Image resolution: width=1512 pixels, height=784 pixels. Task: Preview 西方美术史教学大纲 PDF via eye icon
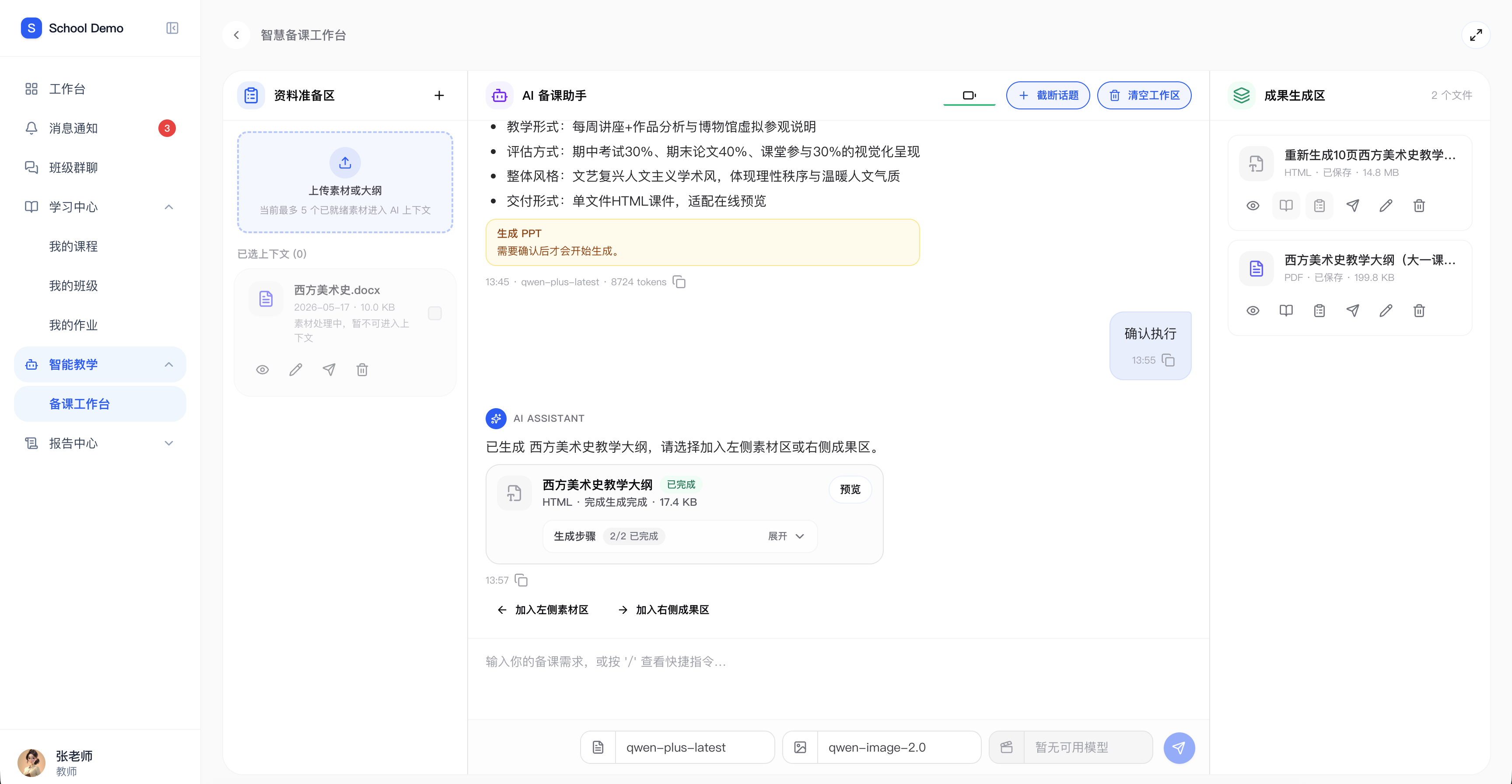coord(1253,311)
